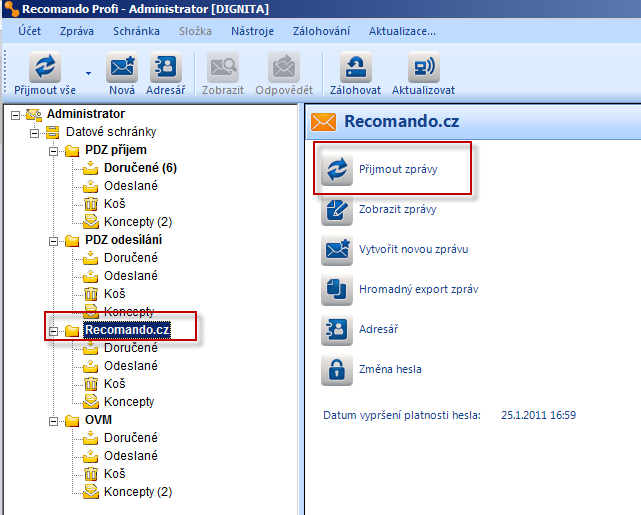Open the Adresář toolbar icon
Viewport: 641px width, 515px height.
166,67
